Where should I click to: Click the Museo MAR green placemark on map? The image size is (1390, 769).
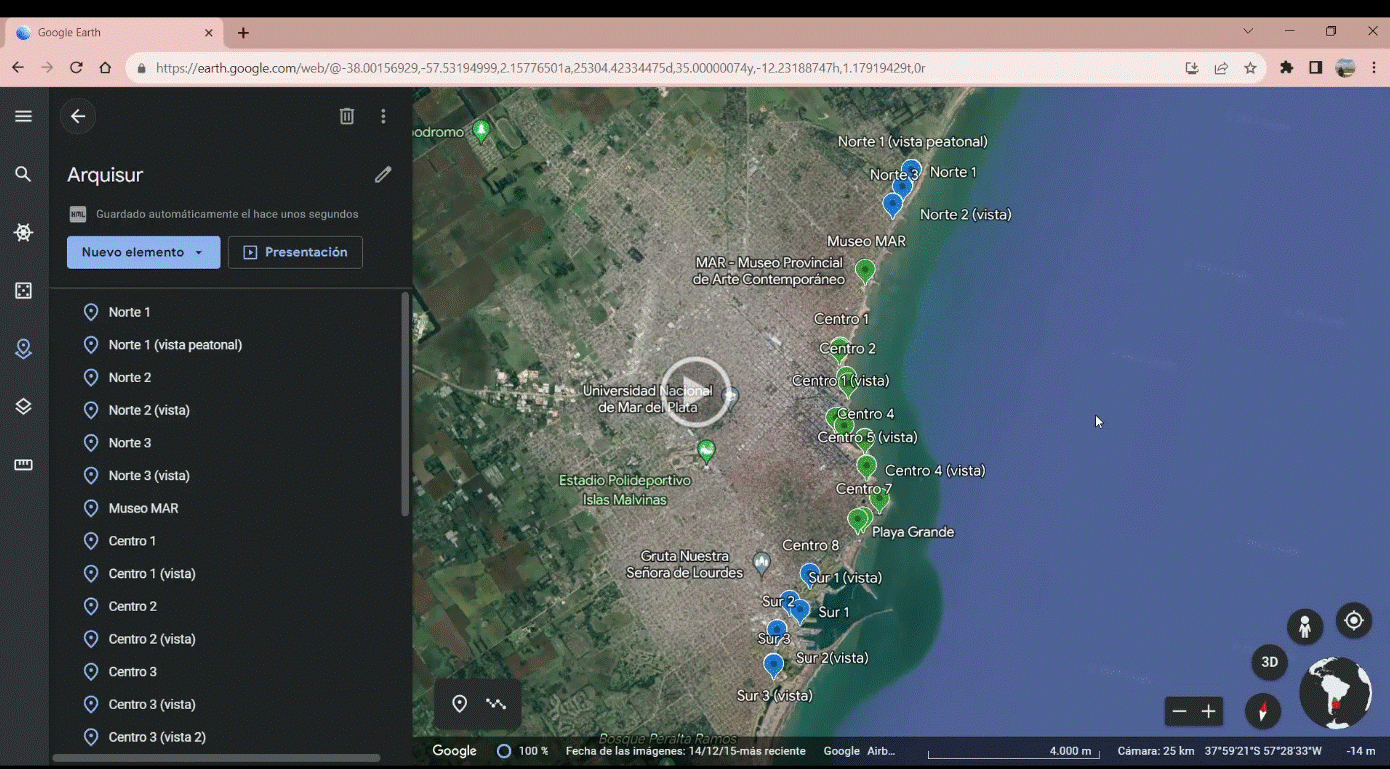point(865,270)
